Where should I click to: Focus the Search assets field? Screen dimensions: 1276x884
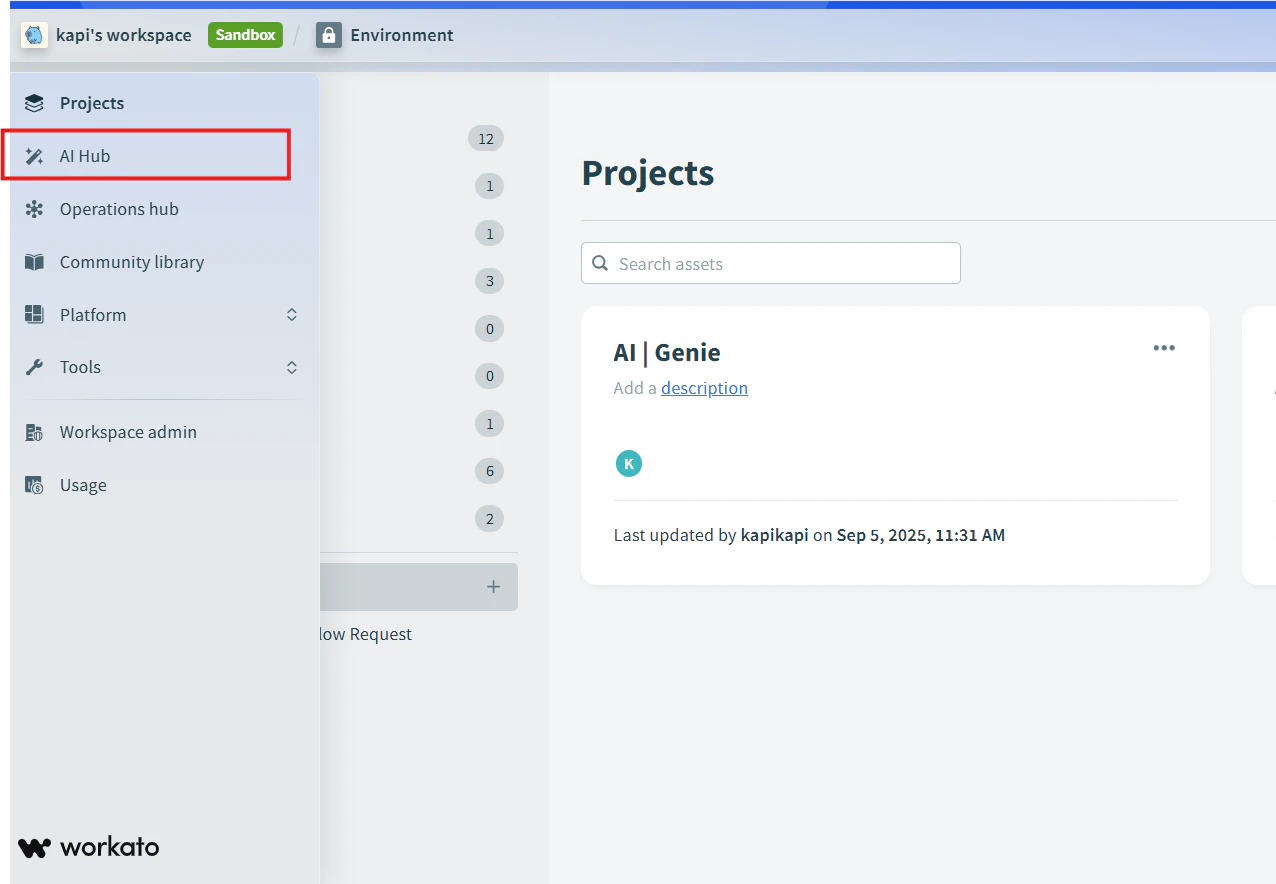pyautogui.click(x=771, y=263)
